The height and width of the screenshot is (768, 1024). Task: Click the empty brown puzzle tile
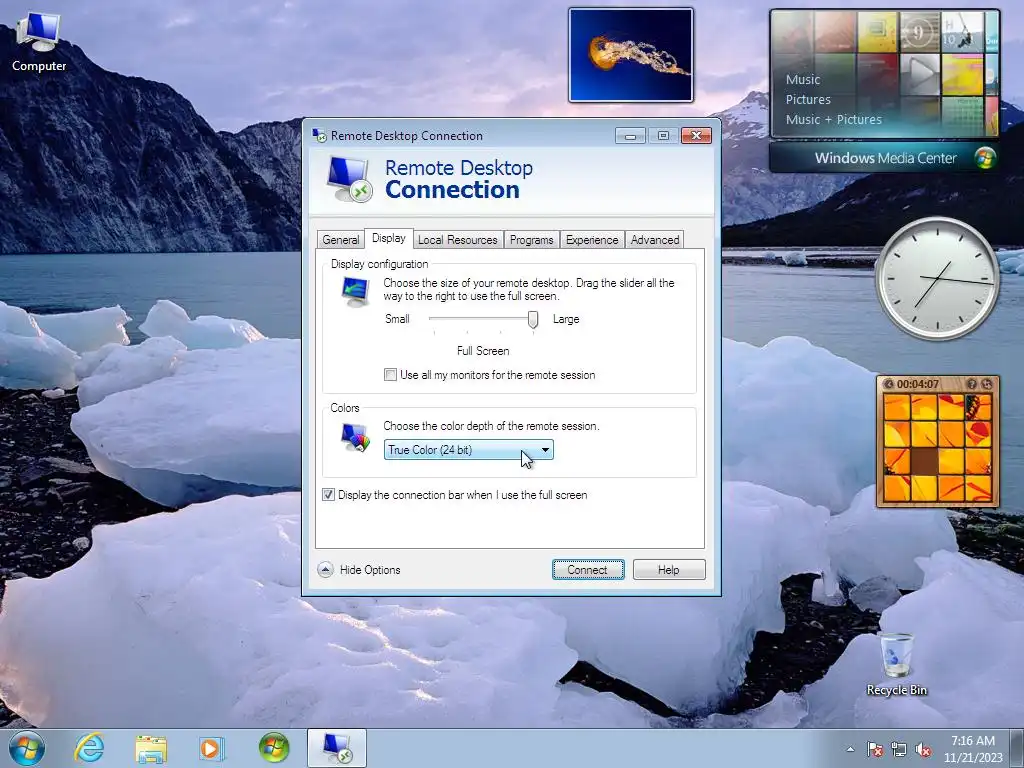point(924,460)
